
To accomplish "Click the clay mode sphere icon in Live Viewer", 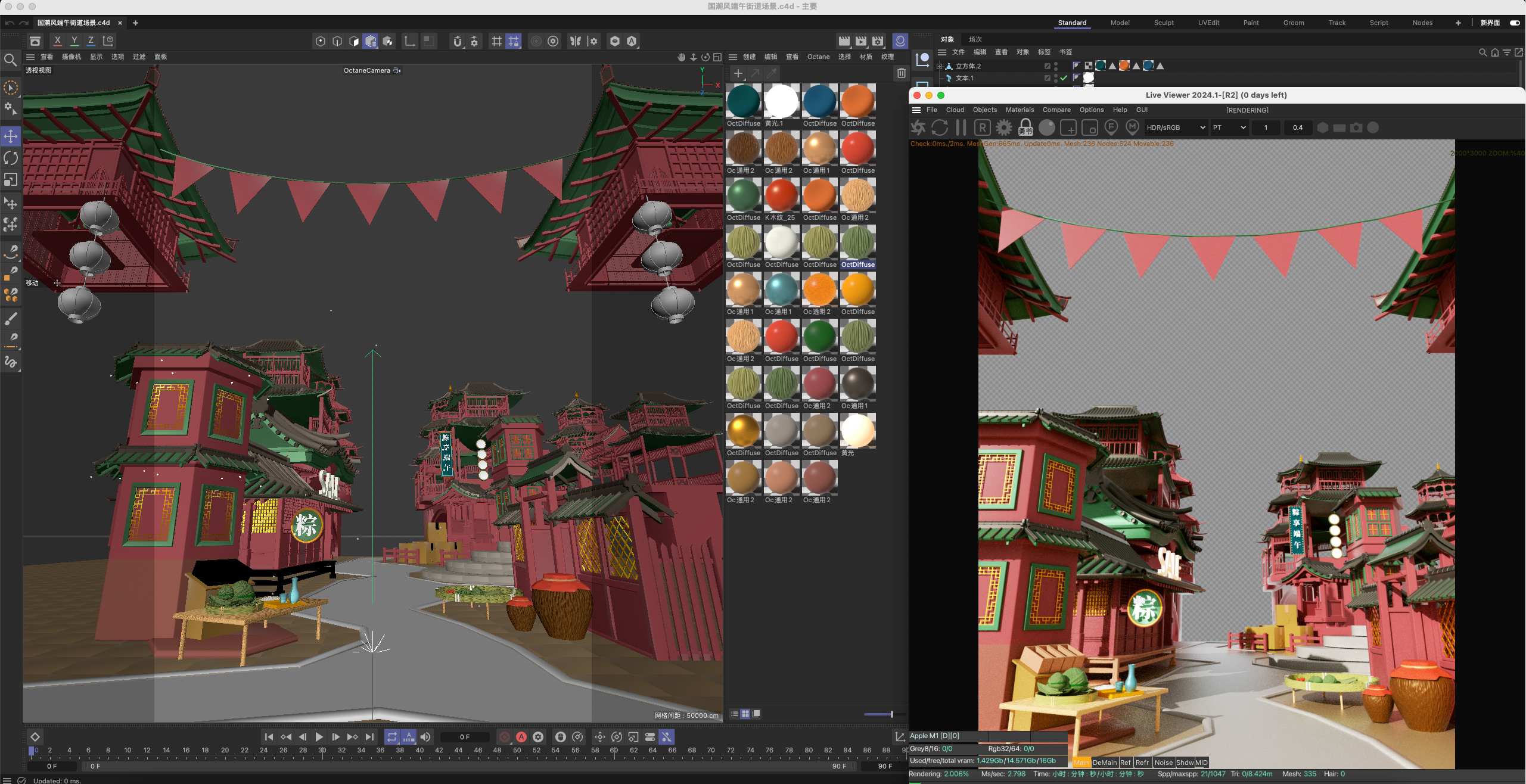I will [1047, 127].
